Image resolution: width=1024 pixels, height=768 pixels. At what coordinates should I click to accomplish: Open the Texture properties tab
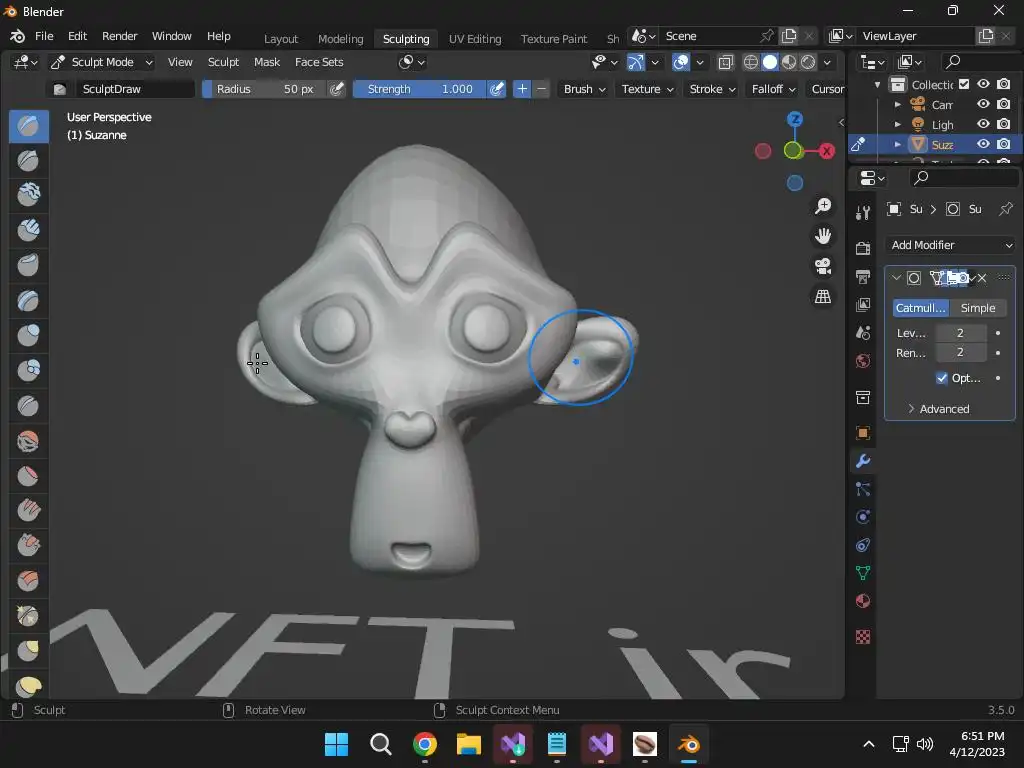coord(863,637)
